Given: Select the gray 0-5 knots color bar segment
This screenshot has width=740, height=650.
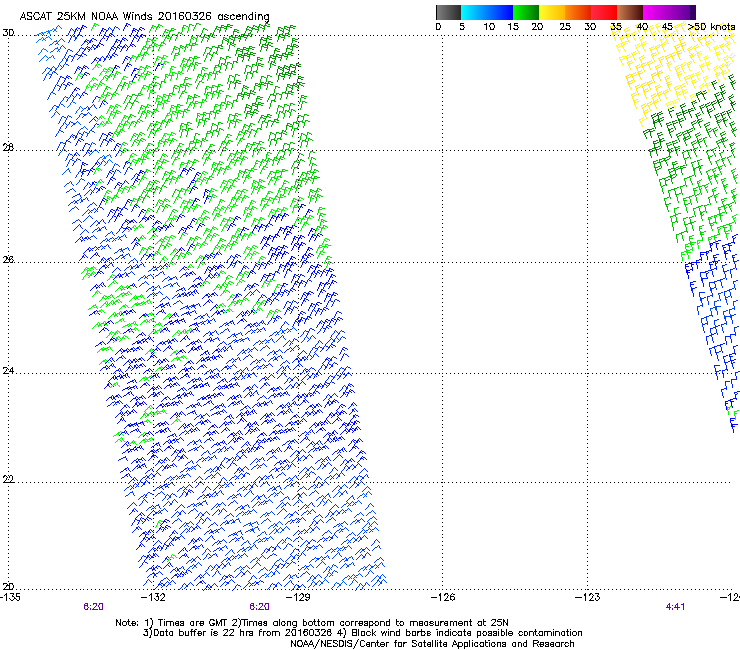Looking at the screenshot, I should (448, 12).
